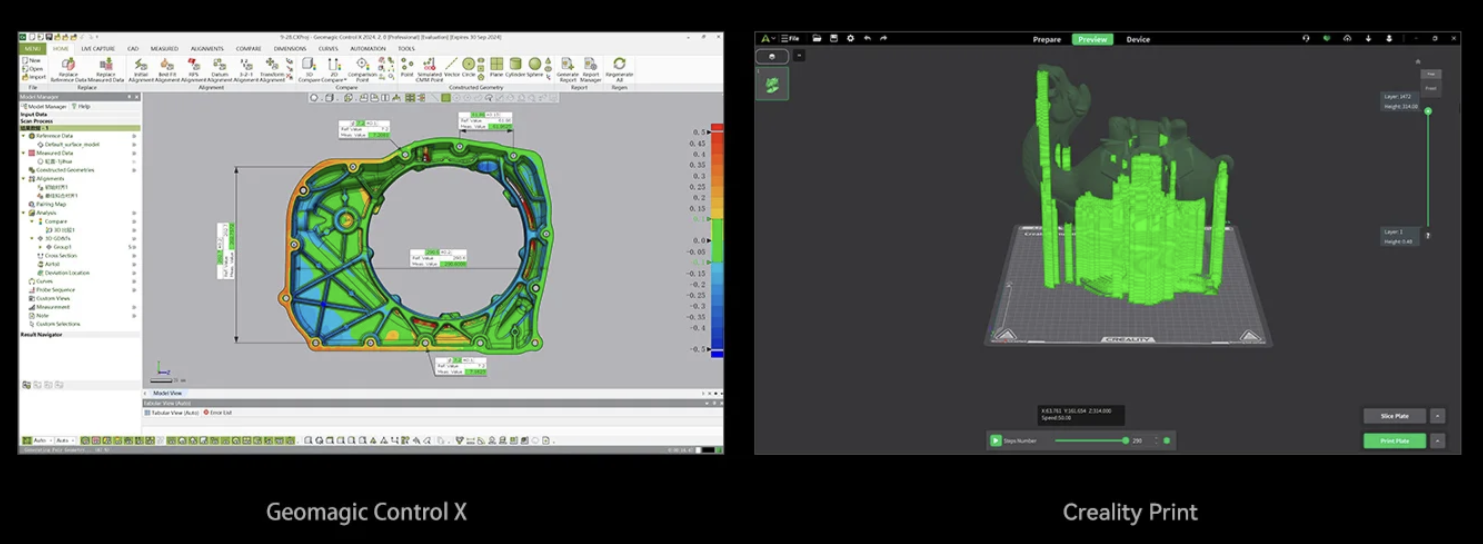
Task: Switch to the LIVE CAPTURE ribbon tab
Action: pyautogui.click(x=98, y=49)
